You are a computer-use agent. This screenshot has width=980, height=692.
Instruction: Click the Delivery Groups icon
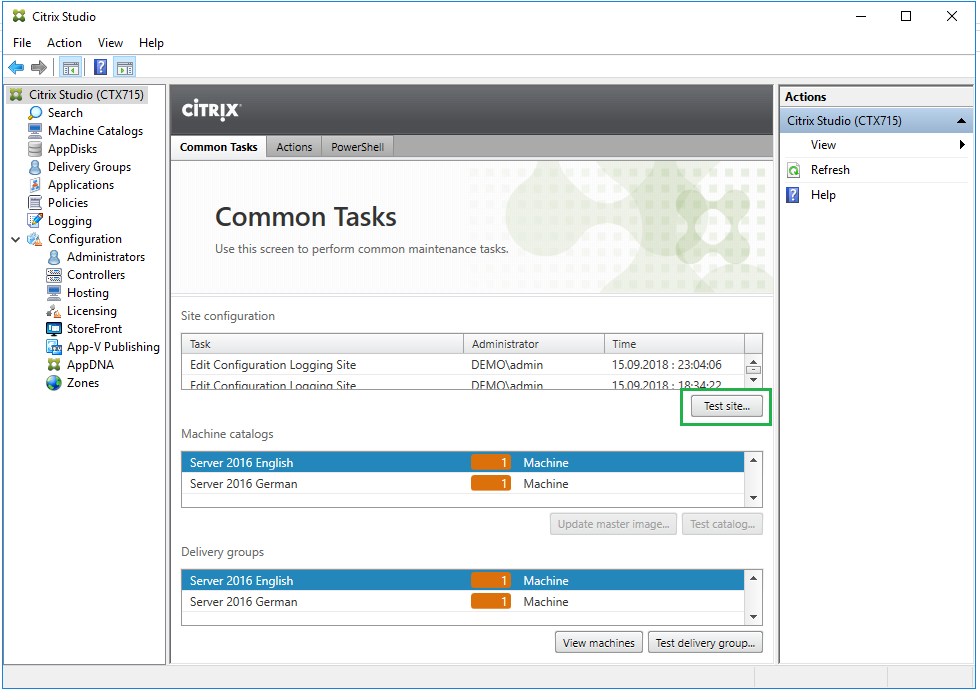pyautogui.click(x=35, y=167)
